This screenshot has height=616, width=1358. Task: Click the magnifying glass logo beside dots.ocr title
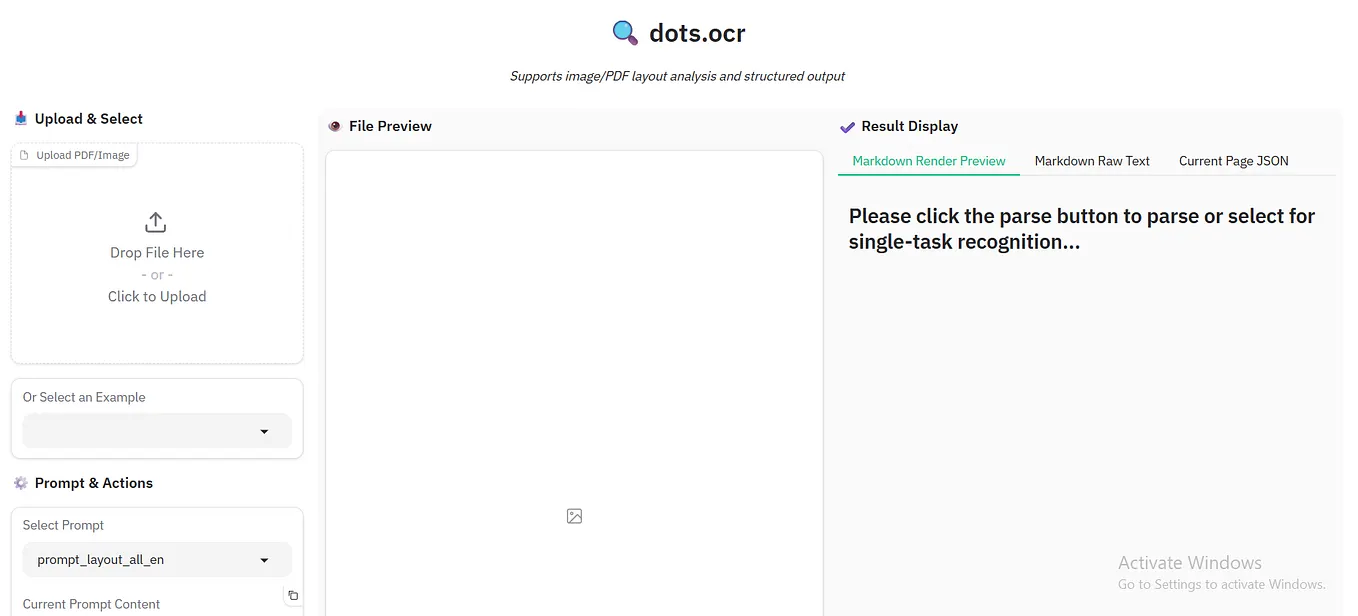[623, 31]
